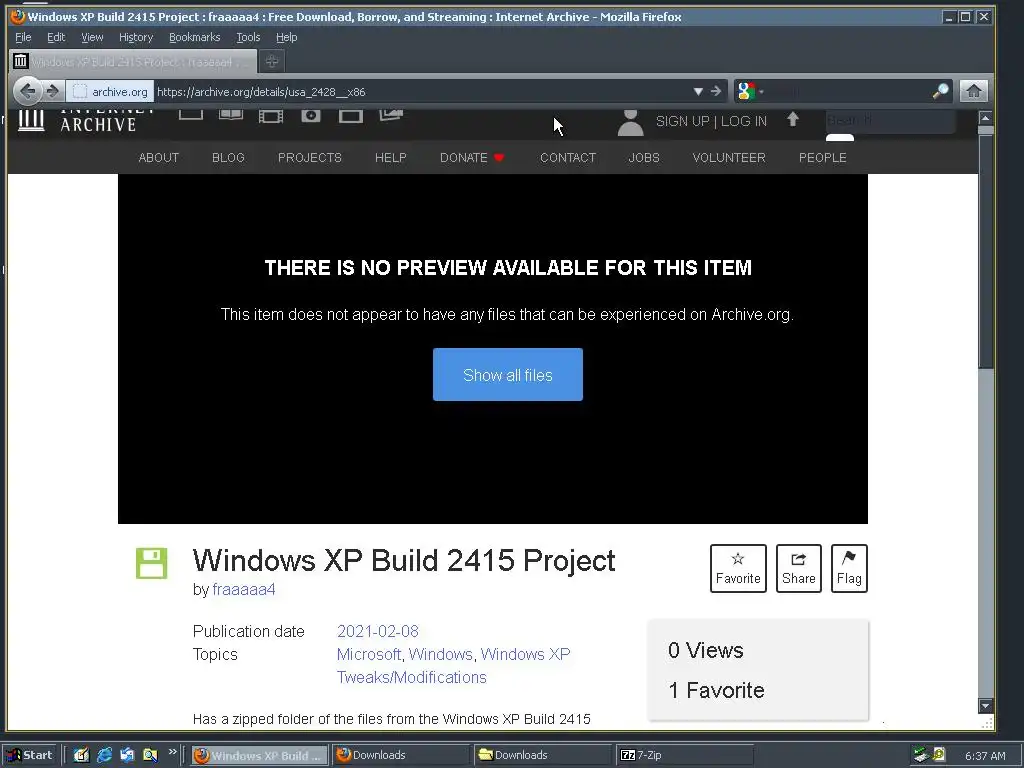This screenshot has width=1024, height=768.
Task: Open the Internet Archive software icon
Action: (x=351, y=116)
